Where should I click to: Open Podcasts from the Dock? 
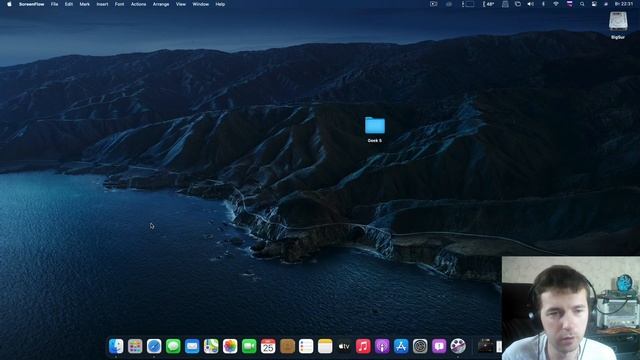tap(382, 346)
